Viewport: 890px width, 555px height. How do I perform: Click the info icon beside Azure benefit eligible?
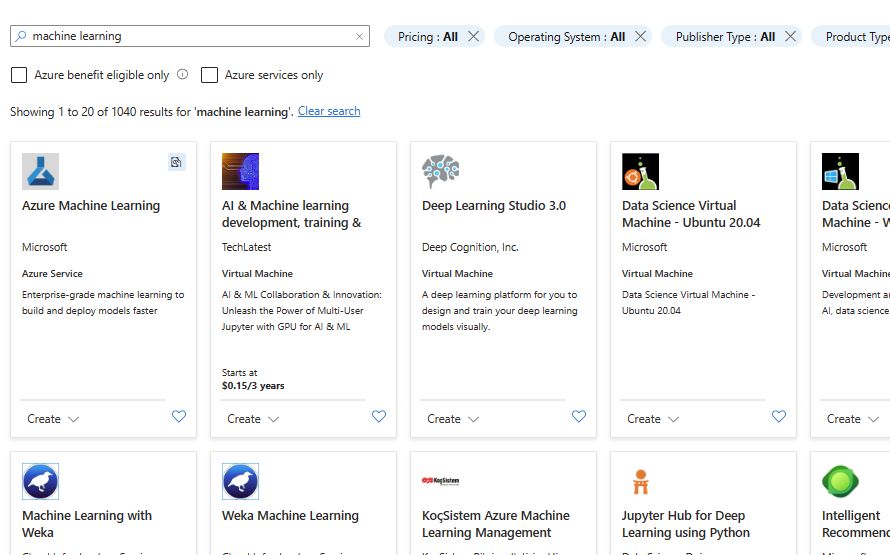[183, 74]
